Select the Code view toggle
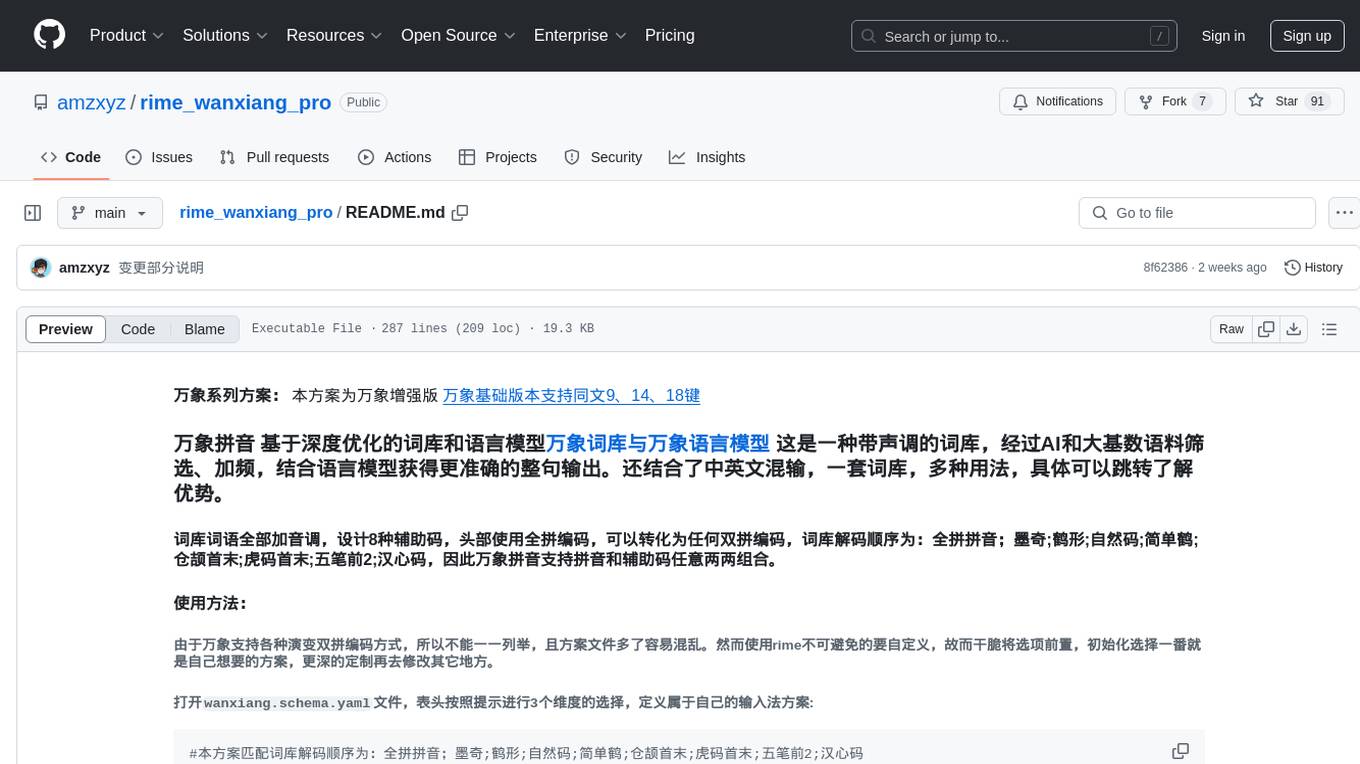 point(138,329)
